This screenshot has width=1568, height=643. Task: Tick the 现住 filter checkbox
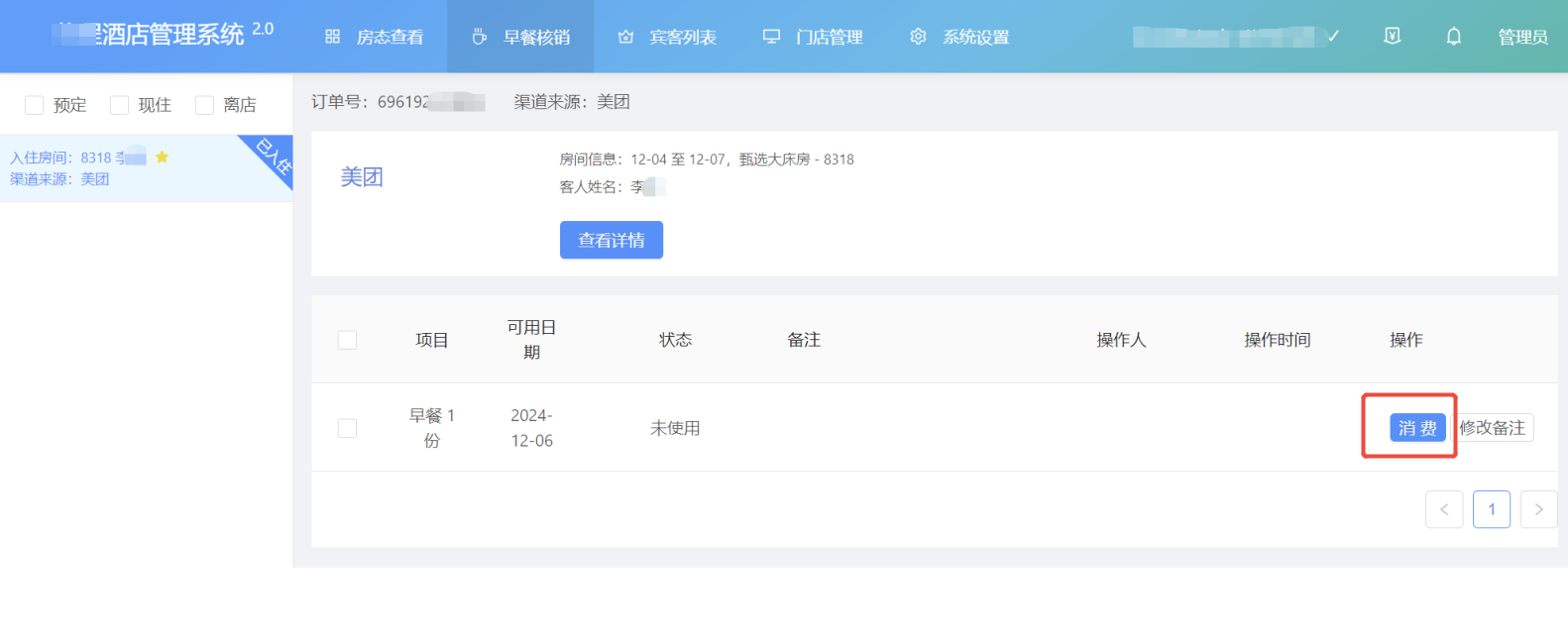click(x=120, y=105)
